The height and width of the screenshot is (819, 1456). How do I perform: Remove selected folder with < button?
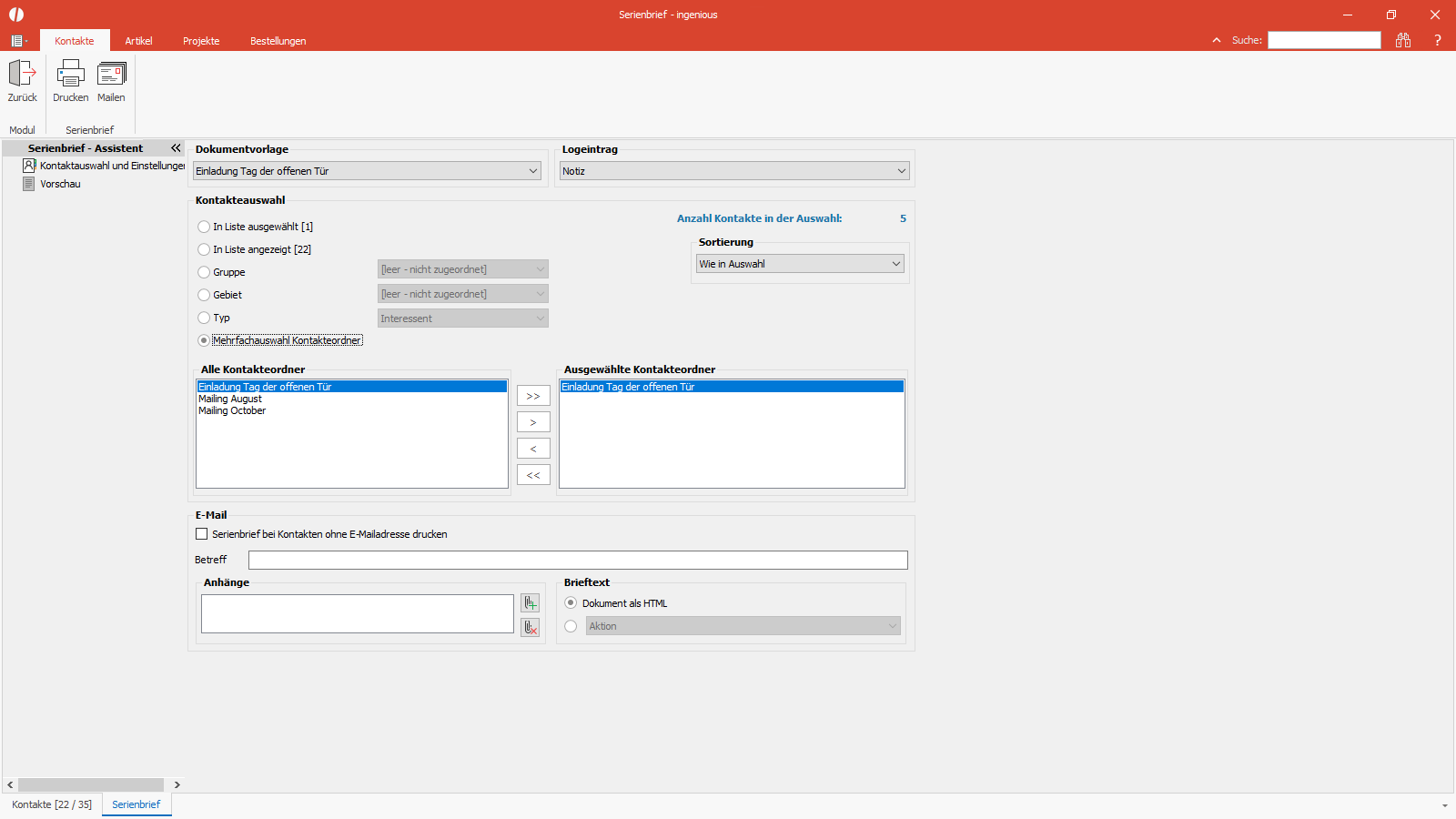(533, 449)
